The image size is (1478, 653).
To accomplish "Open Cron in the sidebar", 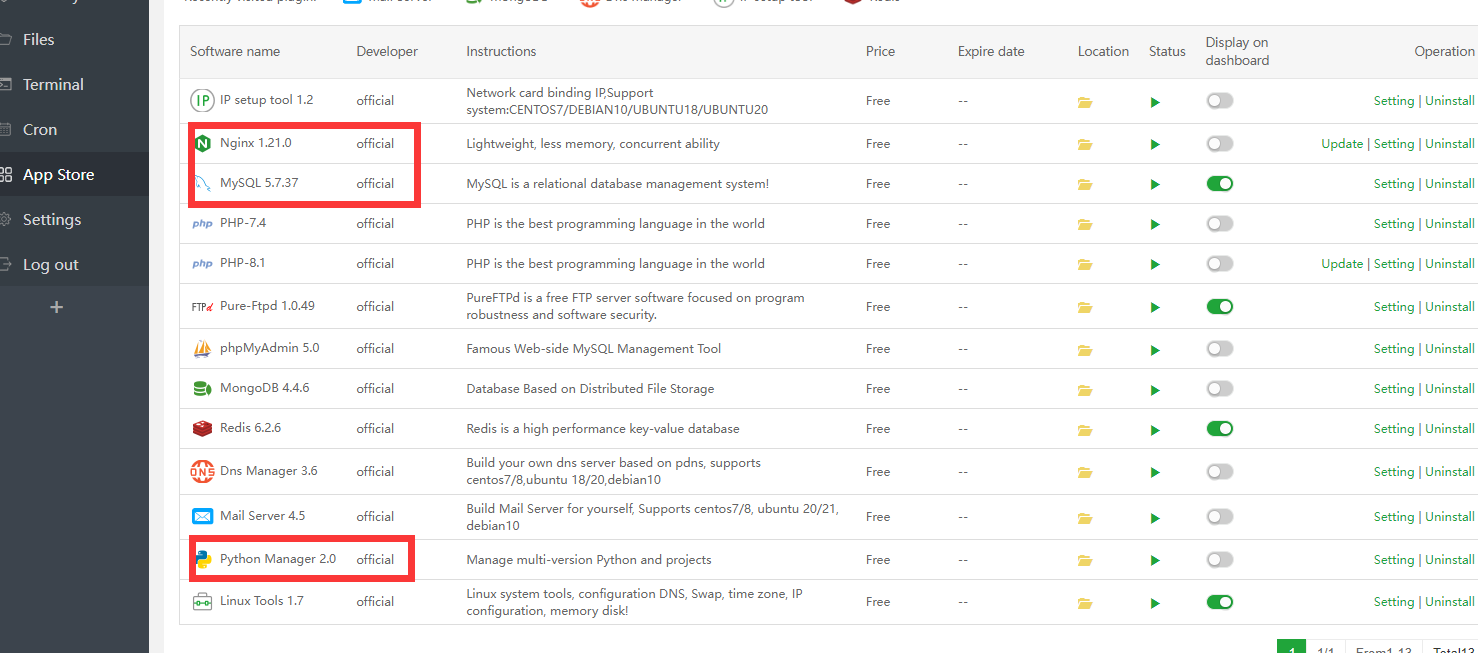I will (74, 130).
